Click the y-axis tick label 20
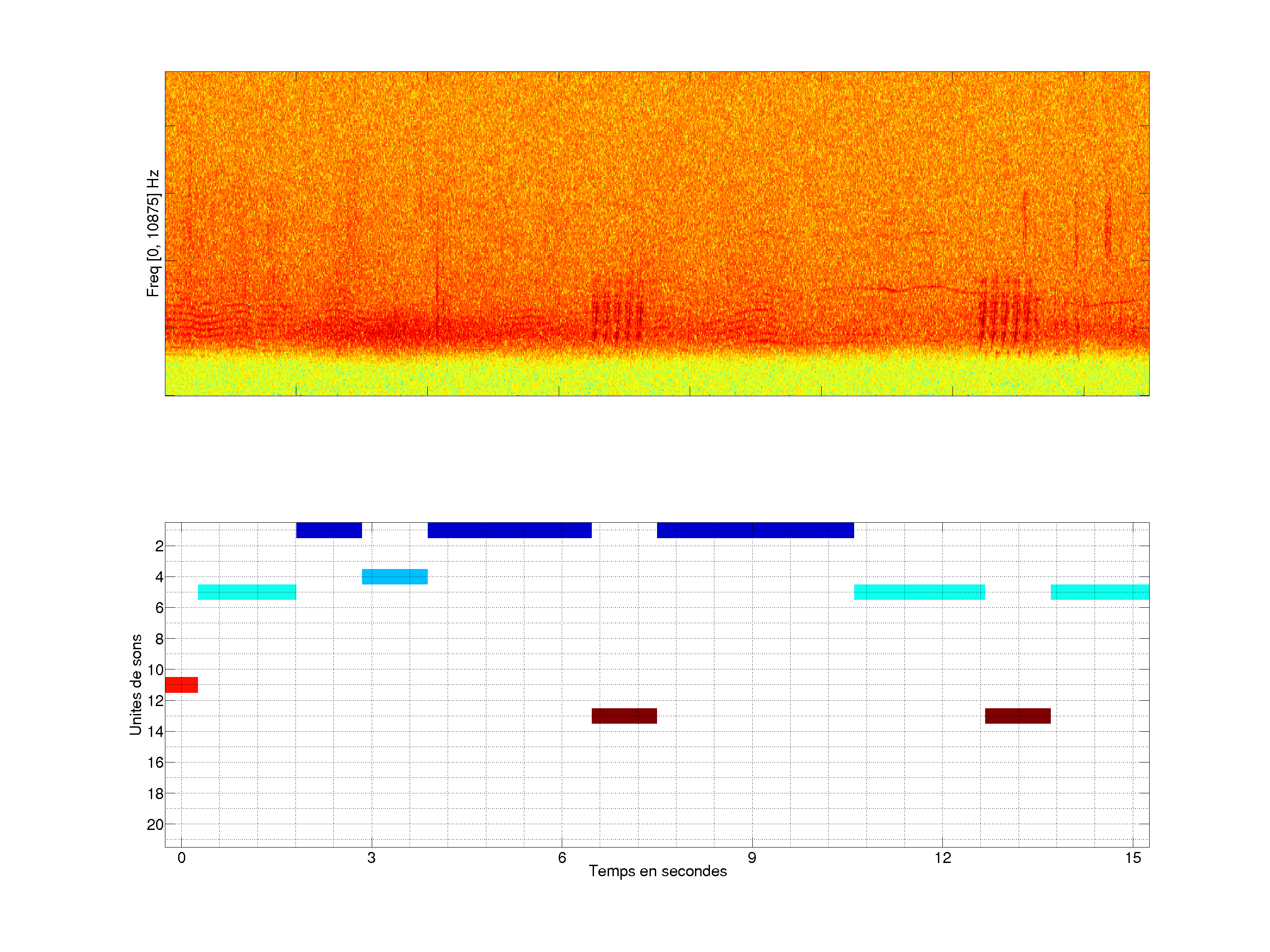This screenshot has width=1270, height=952. pos(155,825)
